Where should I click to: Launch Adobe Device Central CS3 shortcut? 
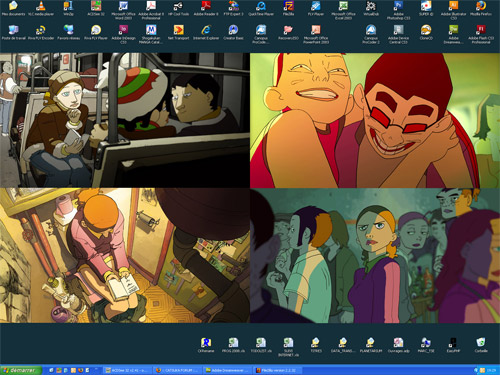(398, 34)
